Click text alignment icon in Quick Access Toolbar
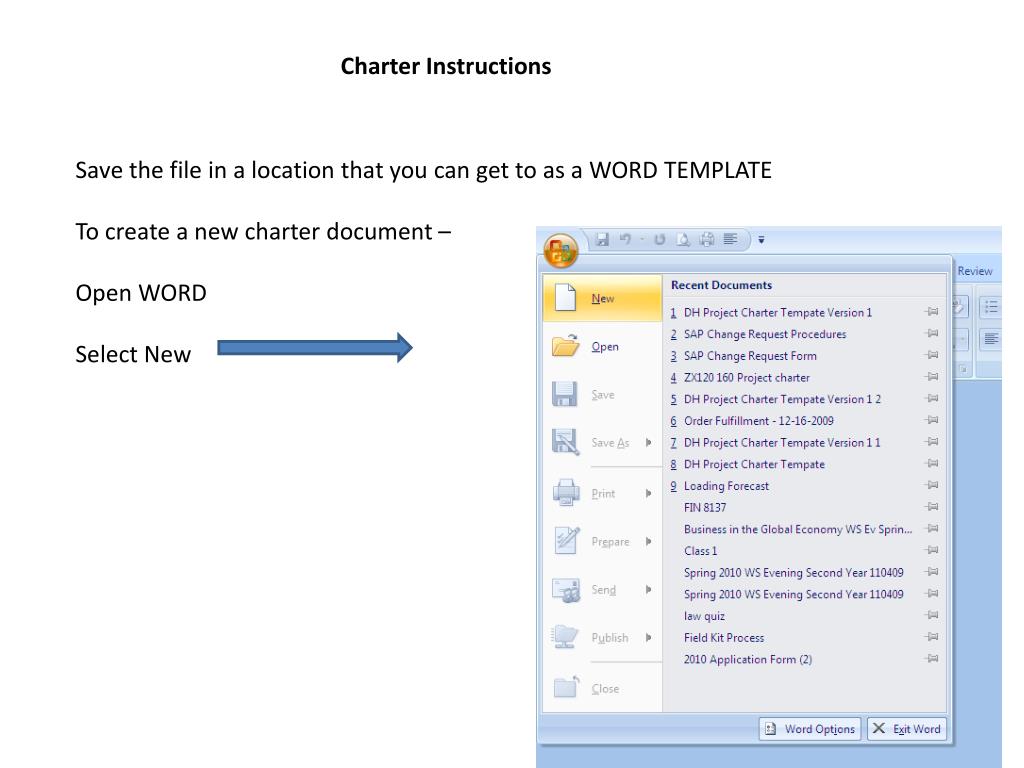1024x768 pixels. [x=730, y=240]
